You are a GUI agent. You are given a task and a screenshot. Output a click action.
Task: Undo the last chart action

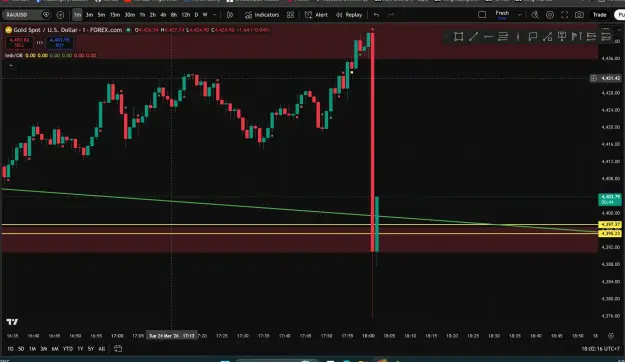376,15
